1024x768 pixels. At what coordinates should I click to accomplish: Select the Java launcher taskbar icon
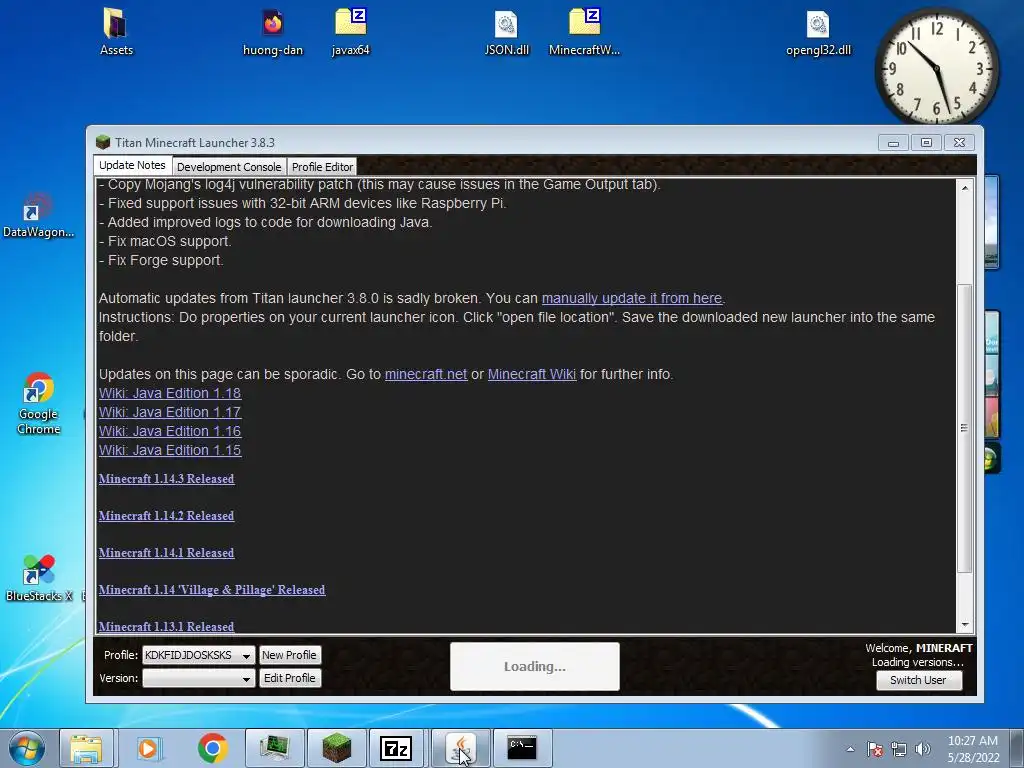pyautogui.click(x=460, y=748)
